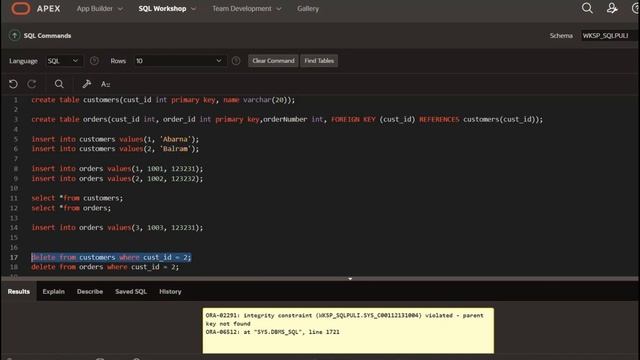Switch to the Saved SQL tab
Screen dimensions: 640x360
[131, 291]
